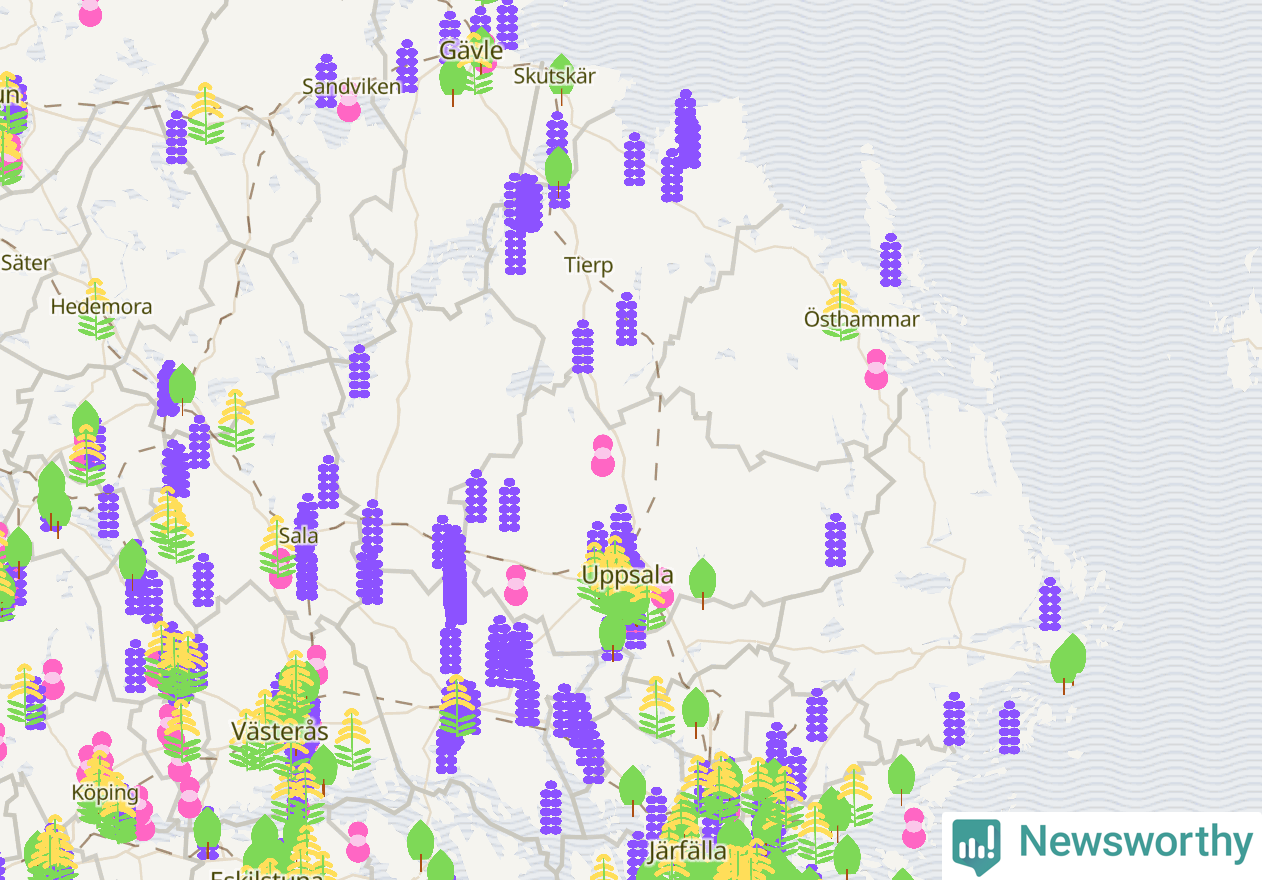Select the yellow plant icon west of Sandviken

click(x=205, y=113)
